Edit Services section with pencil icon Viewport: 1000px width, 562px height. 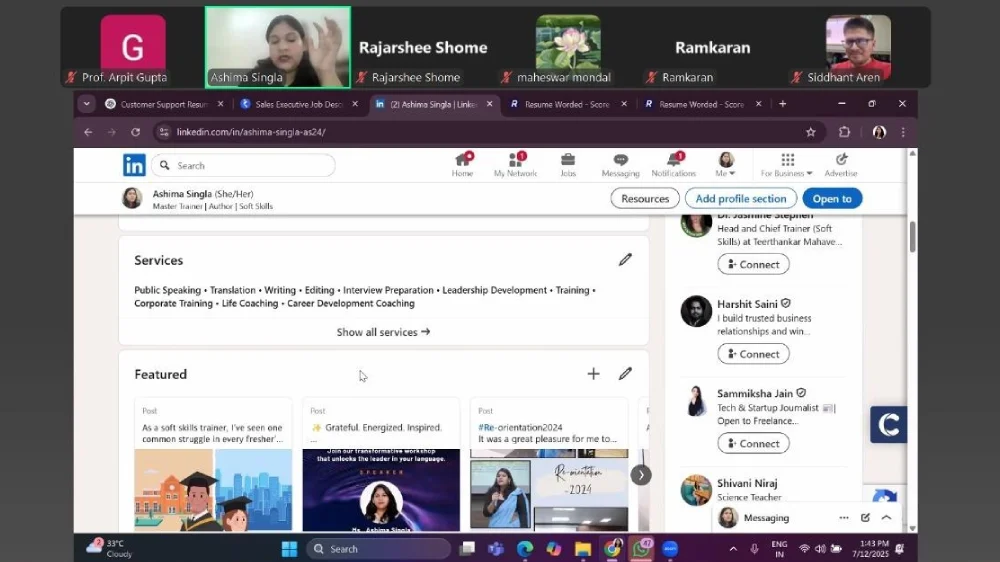pyautogui.click(x=625, y=260)
